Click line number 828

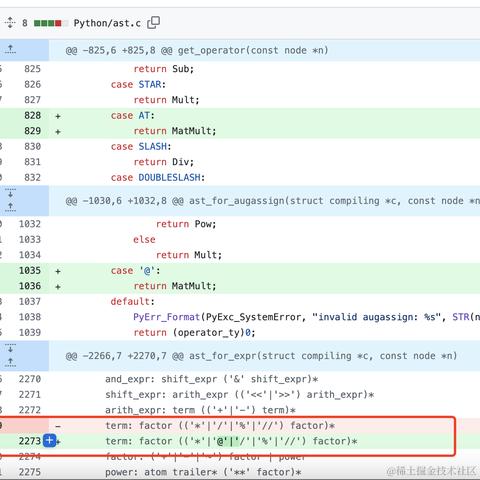tap(32, 115)
